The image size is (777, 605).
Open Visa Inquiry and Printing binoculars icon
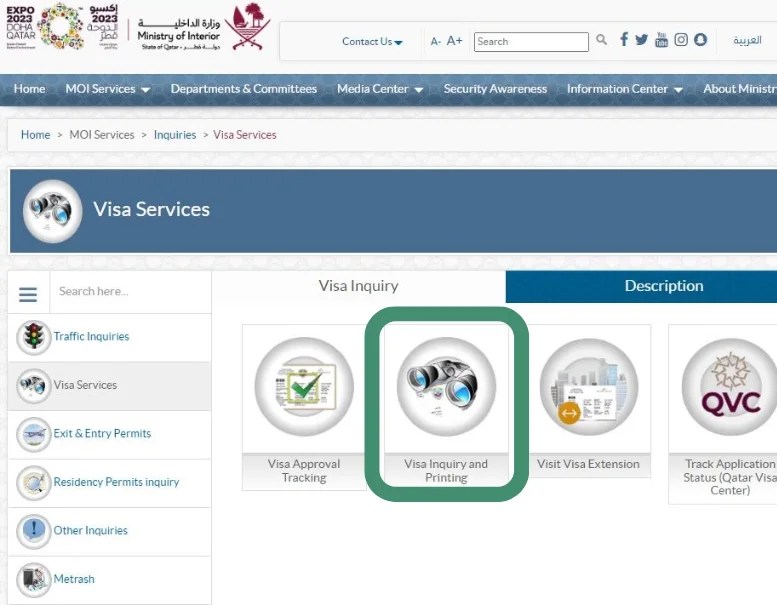click(x=446, y=387)
